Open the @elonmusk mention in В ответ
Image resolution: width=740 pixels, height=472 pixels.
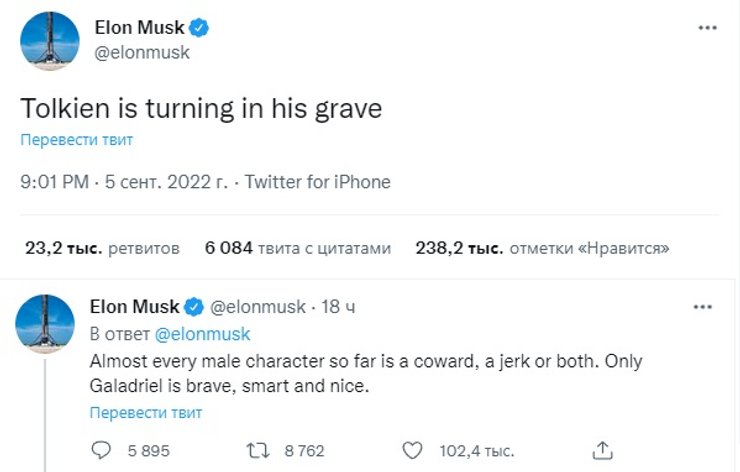pos(203,334)
